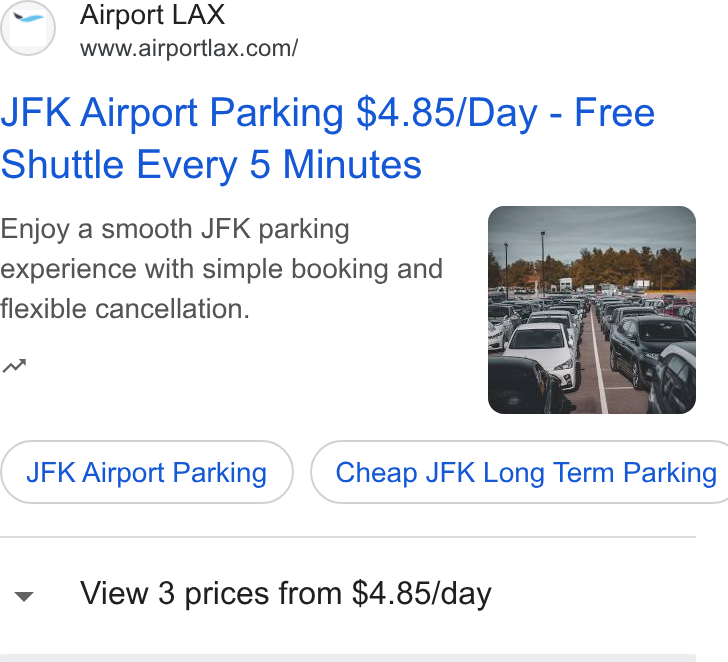Click the ad description about smooth JFK parking
Image resolution: width=728 pixels, height=662 pixels.
coord(221,269)
